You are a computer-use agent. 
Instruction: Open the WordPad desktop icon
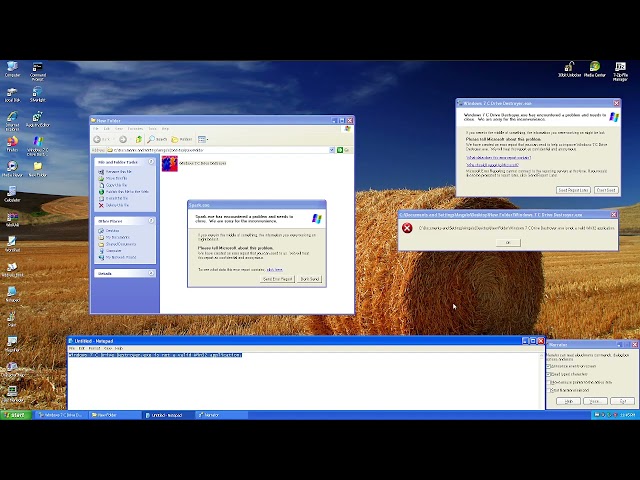tap(12, 244)
